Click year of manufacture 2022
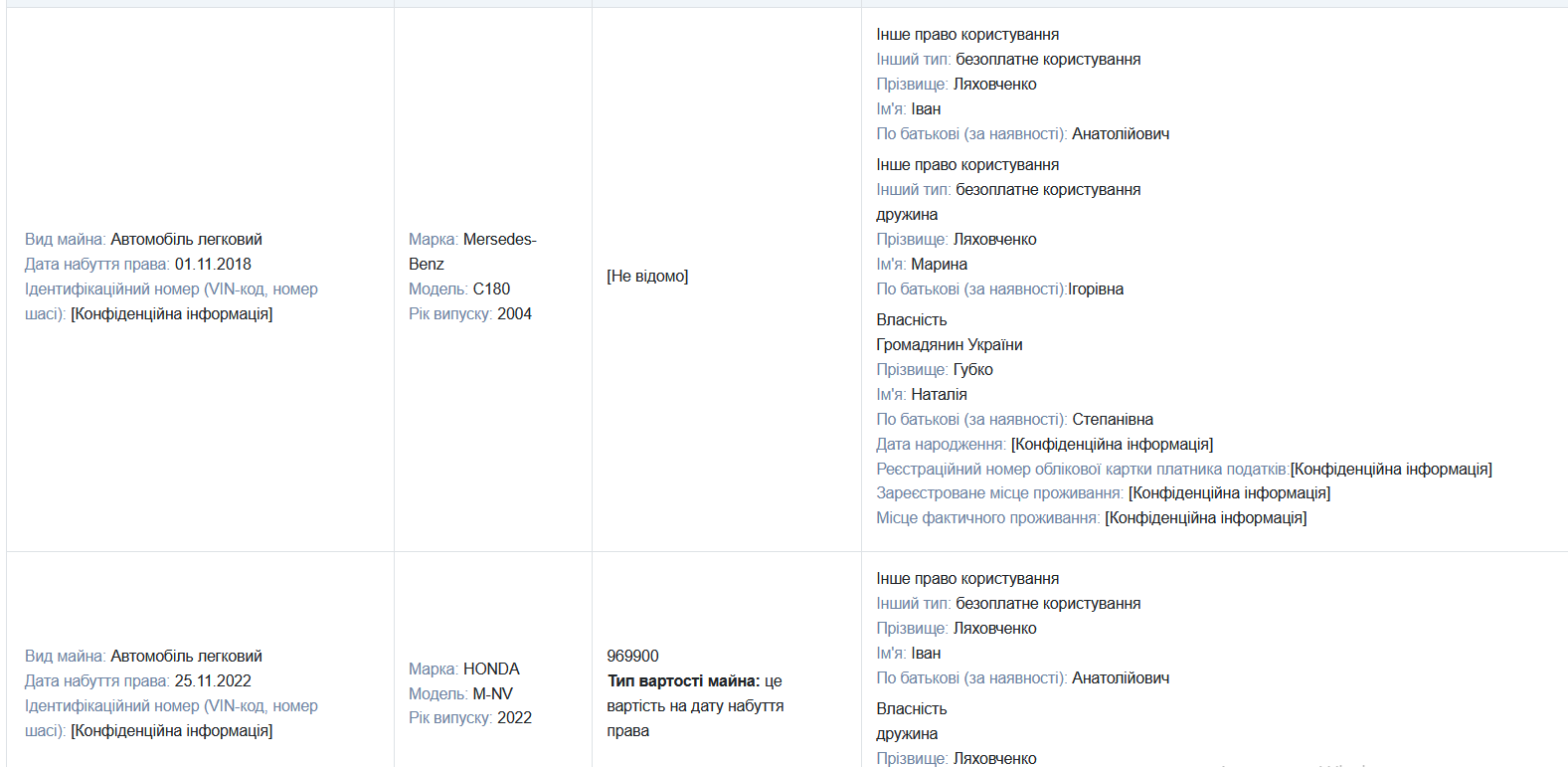 point(514,718)
